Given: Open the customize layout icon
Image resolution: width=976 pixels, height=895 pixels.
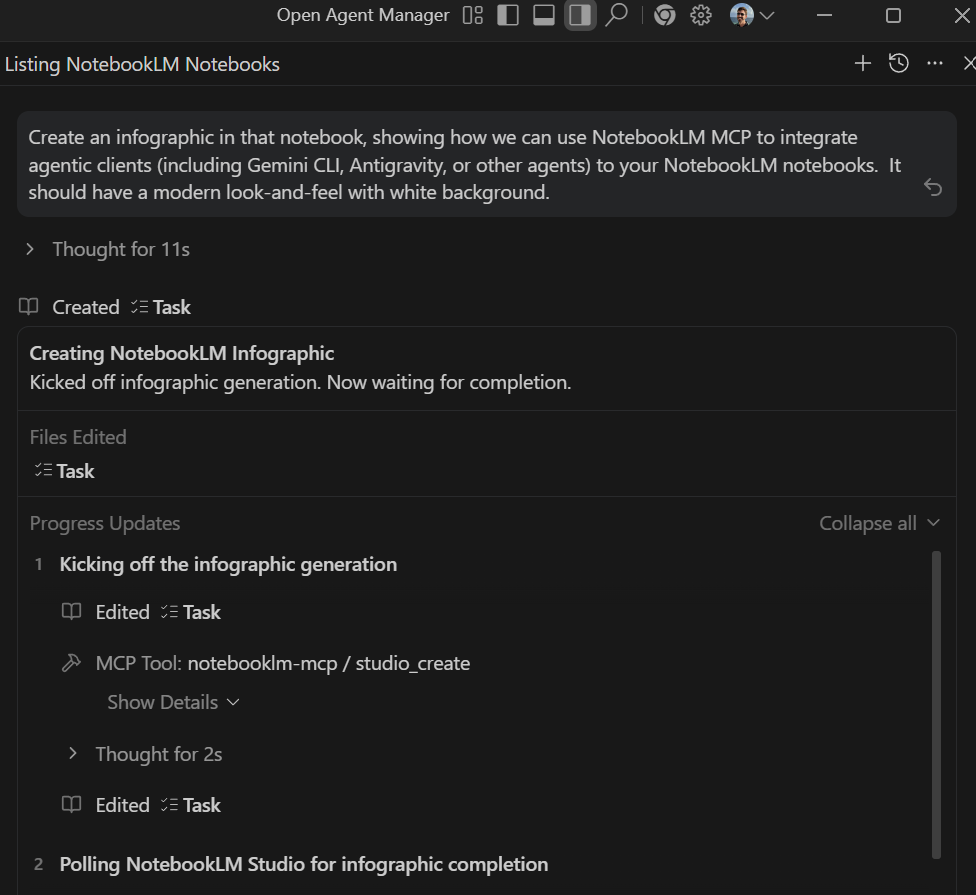Looking at the screenshot, I should (x=473, y=15).
